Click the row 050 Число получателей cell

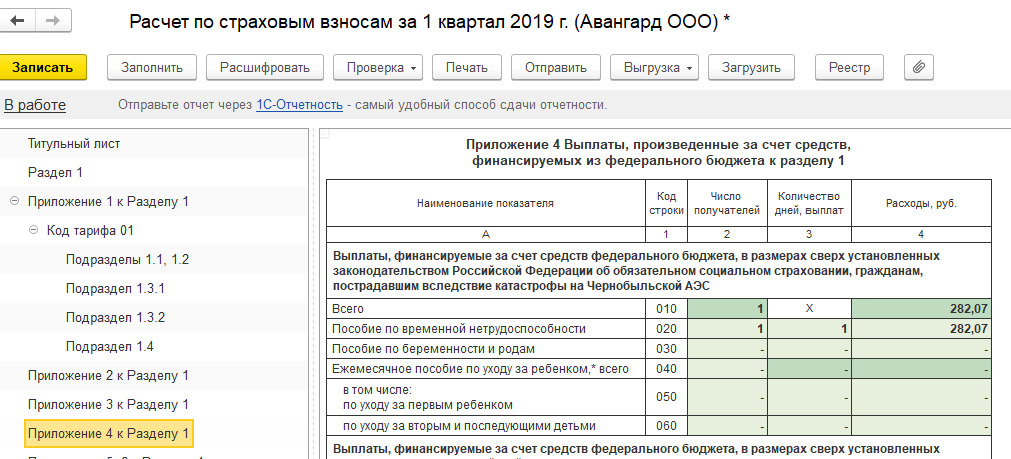click(x=728, y=398)
